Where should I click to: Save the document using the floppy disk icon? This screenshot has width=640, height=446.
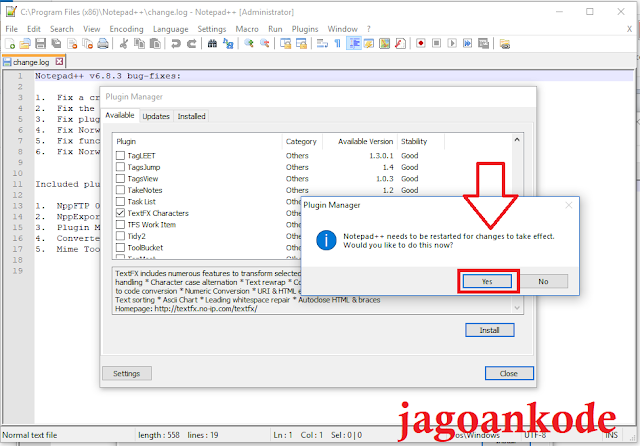coord(40,44)
